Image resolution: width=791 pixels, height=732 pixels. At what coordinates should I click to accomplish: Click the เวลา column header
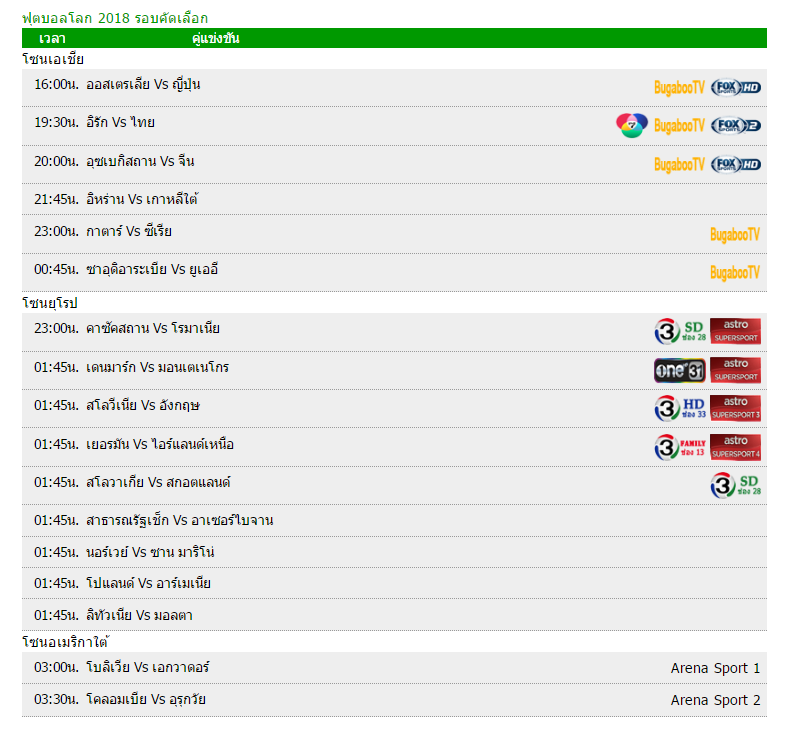coord(52,38)
